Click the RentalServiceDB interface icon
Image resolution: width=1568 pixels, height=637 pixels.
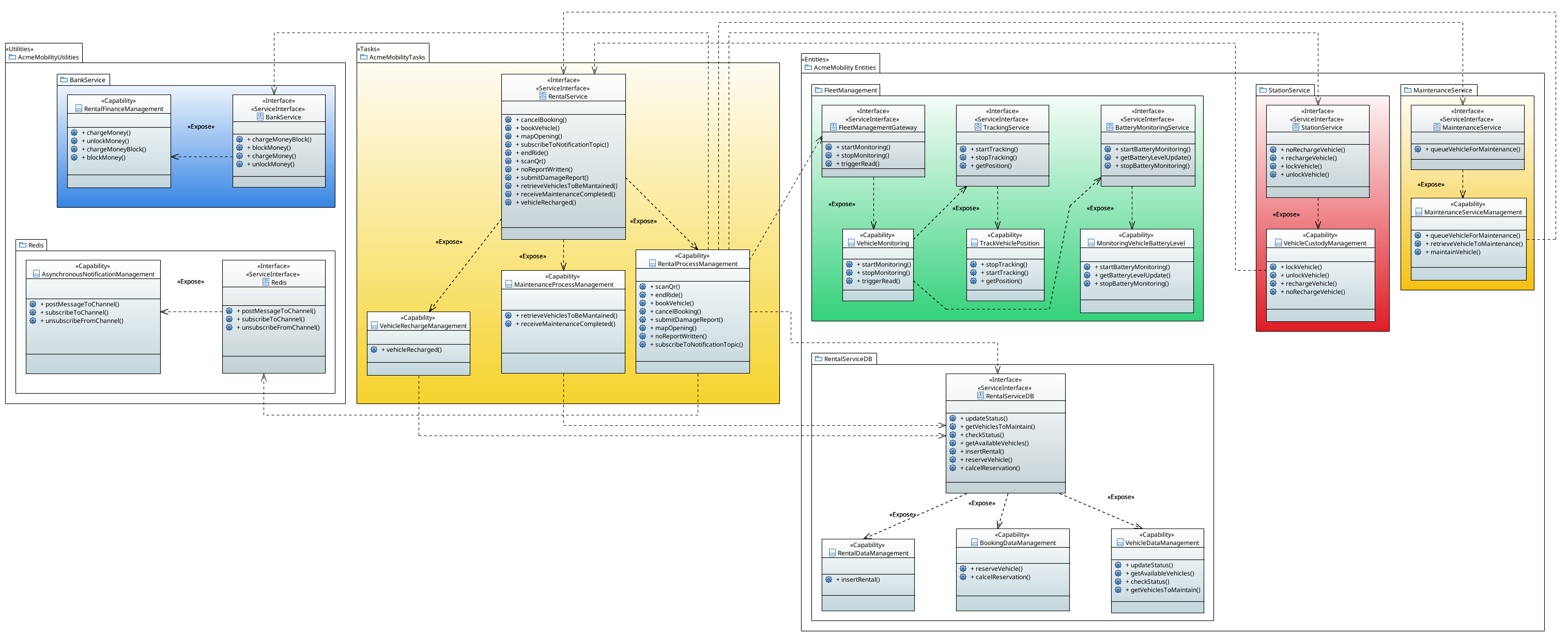[980, 396]
